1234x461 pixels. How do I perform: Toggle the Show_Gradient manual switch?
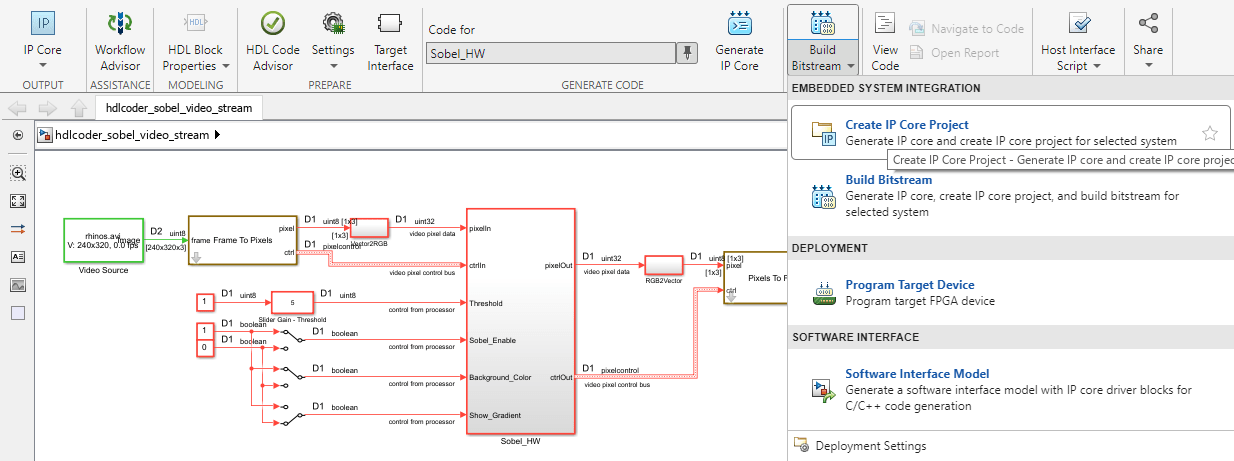tap(290, 414)
